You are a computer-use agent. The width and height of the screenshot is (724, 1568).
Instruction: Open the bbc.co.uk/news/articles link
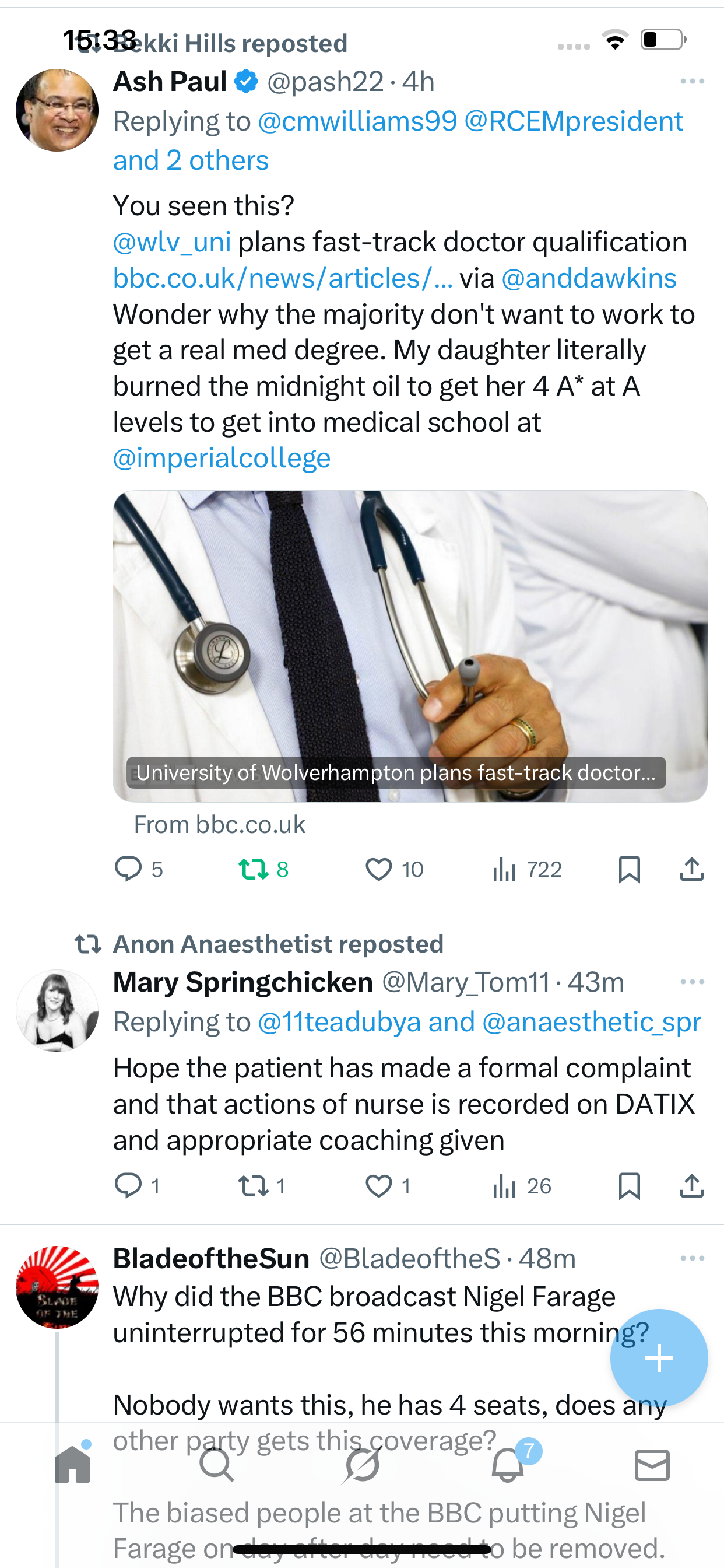click(x=283, y=278)
